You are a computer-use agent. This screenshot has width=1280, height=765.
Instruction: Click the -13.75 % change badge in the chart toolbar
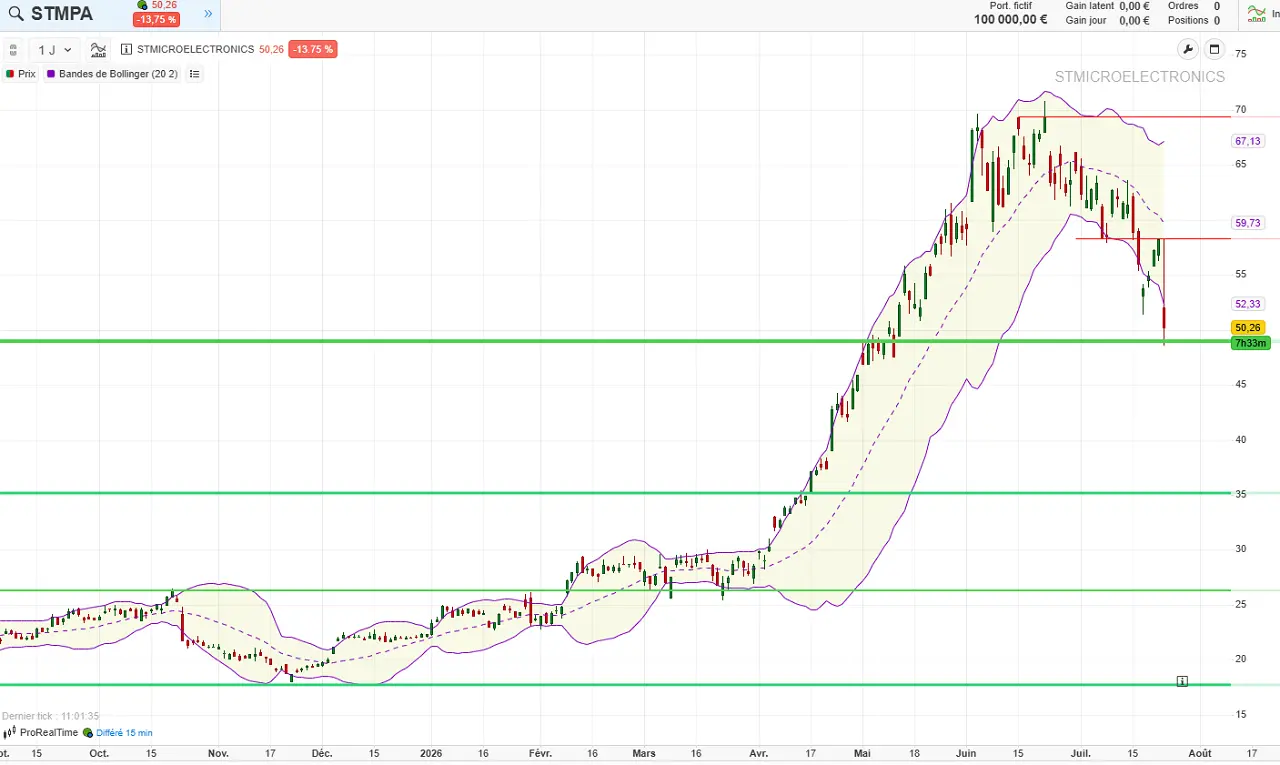pyautogui.click(x=312, y=49)
